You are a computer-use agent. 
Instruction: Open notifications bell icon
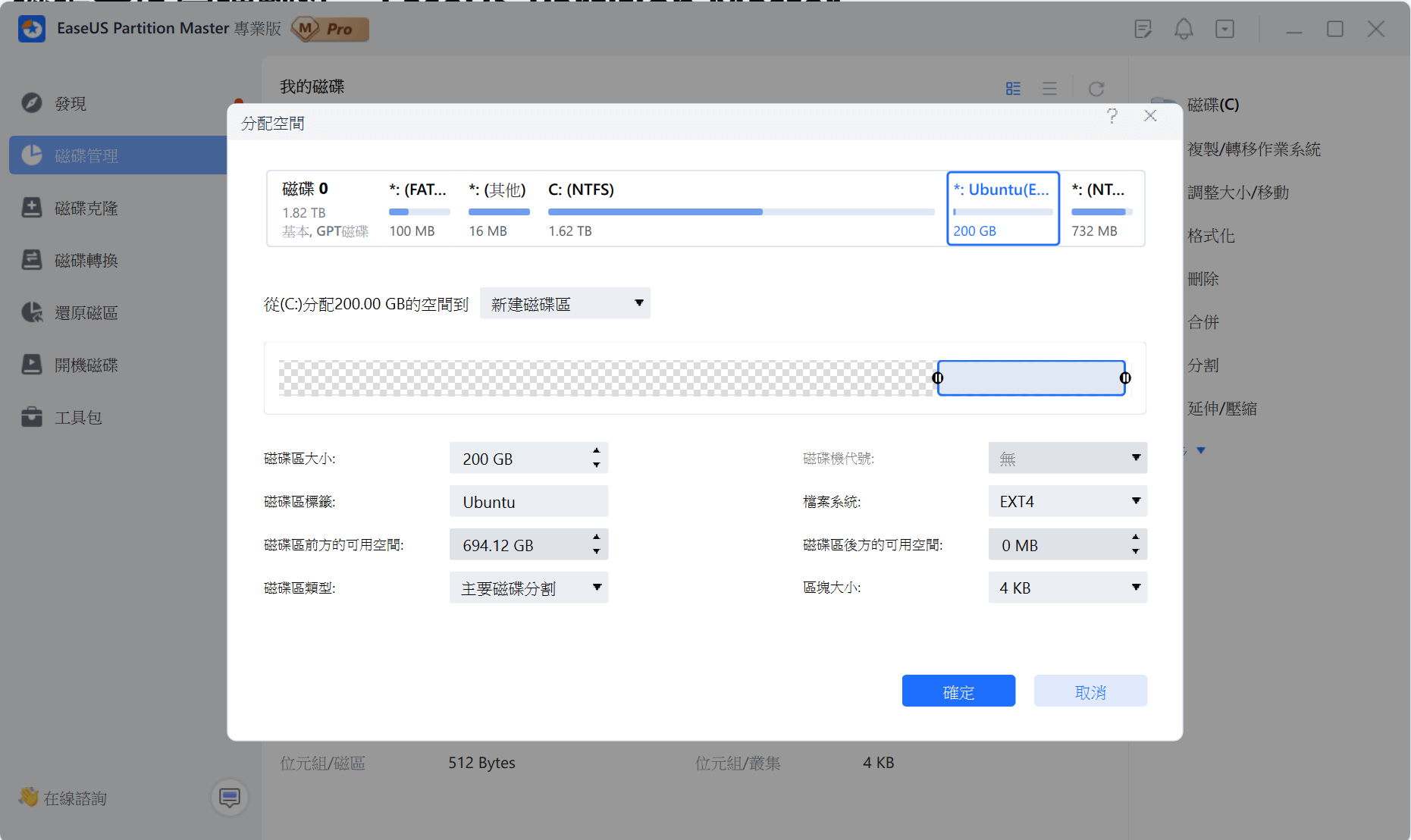1184,29
